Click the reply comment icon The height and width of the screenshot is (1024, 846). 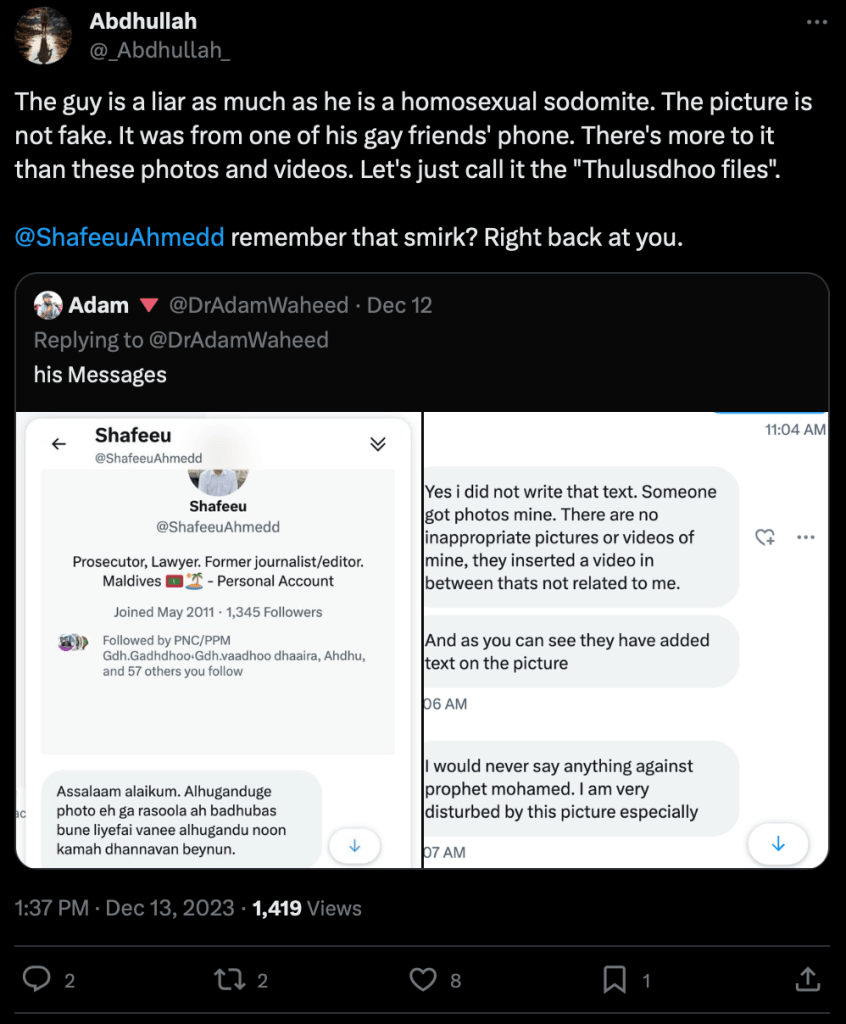tap(37, 979)
